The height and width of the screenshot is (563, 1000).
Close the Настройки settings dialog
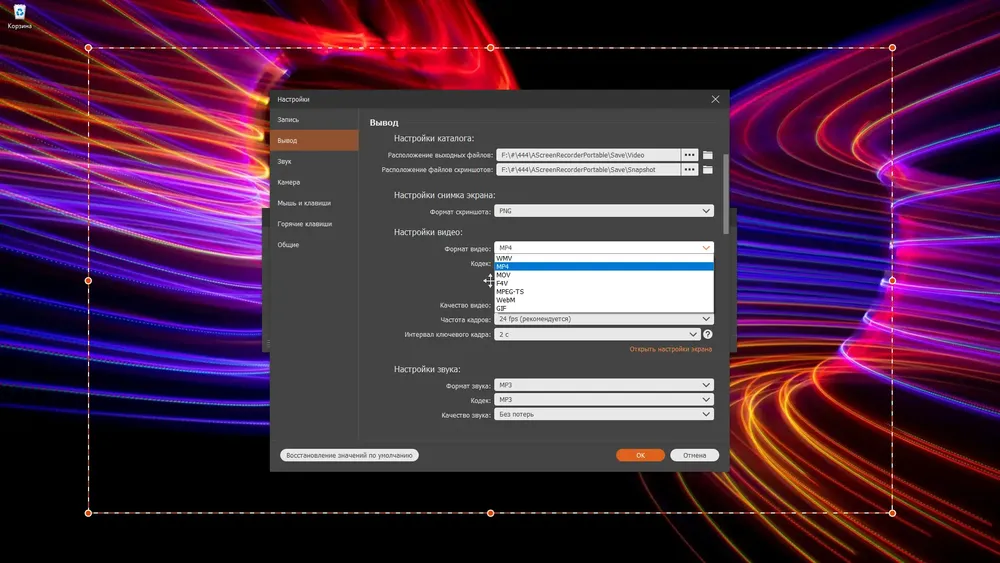click(715, 99)
